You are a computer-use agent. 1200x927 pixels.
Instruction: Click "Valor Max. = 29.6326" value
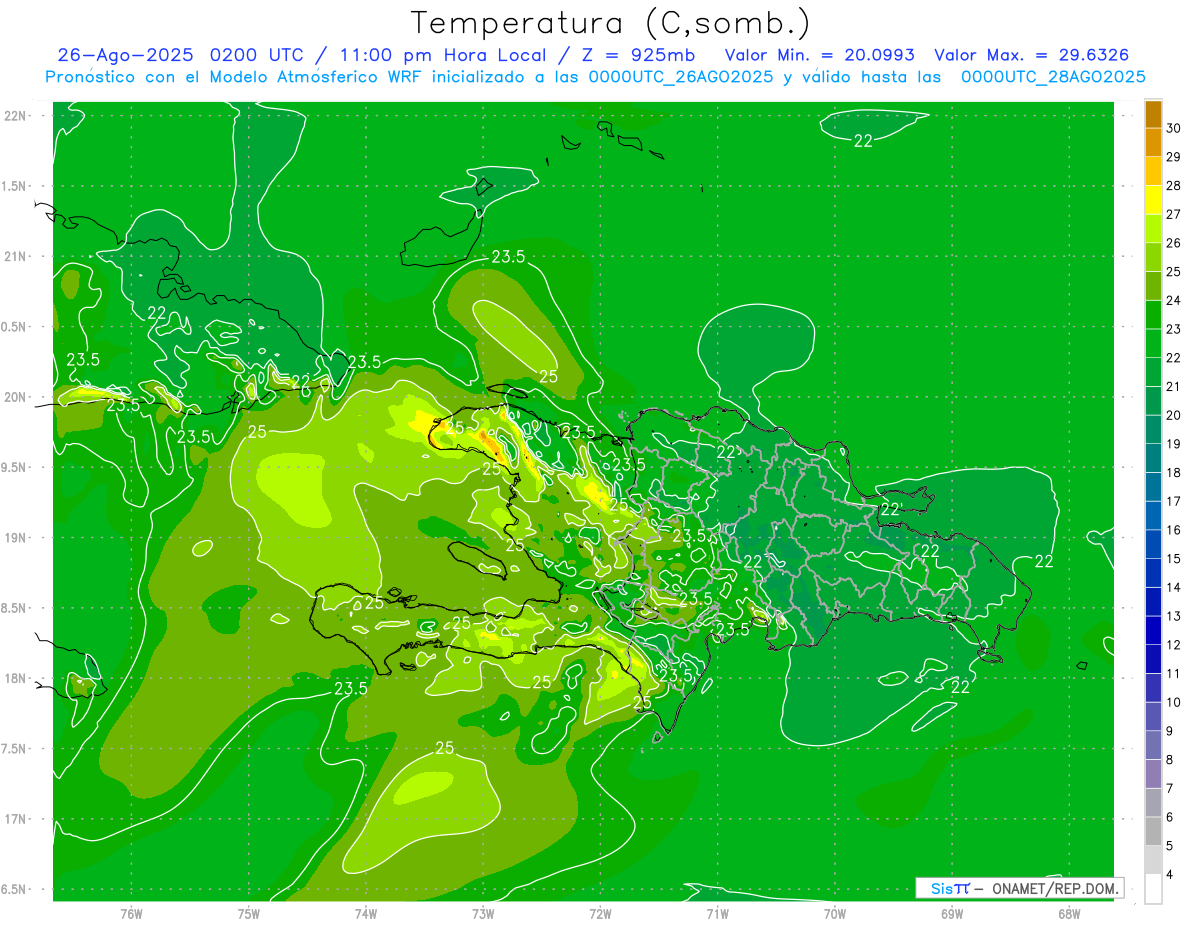tap(1031, 55)
